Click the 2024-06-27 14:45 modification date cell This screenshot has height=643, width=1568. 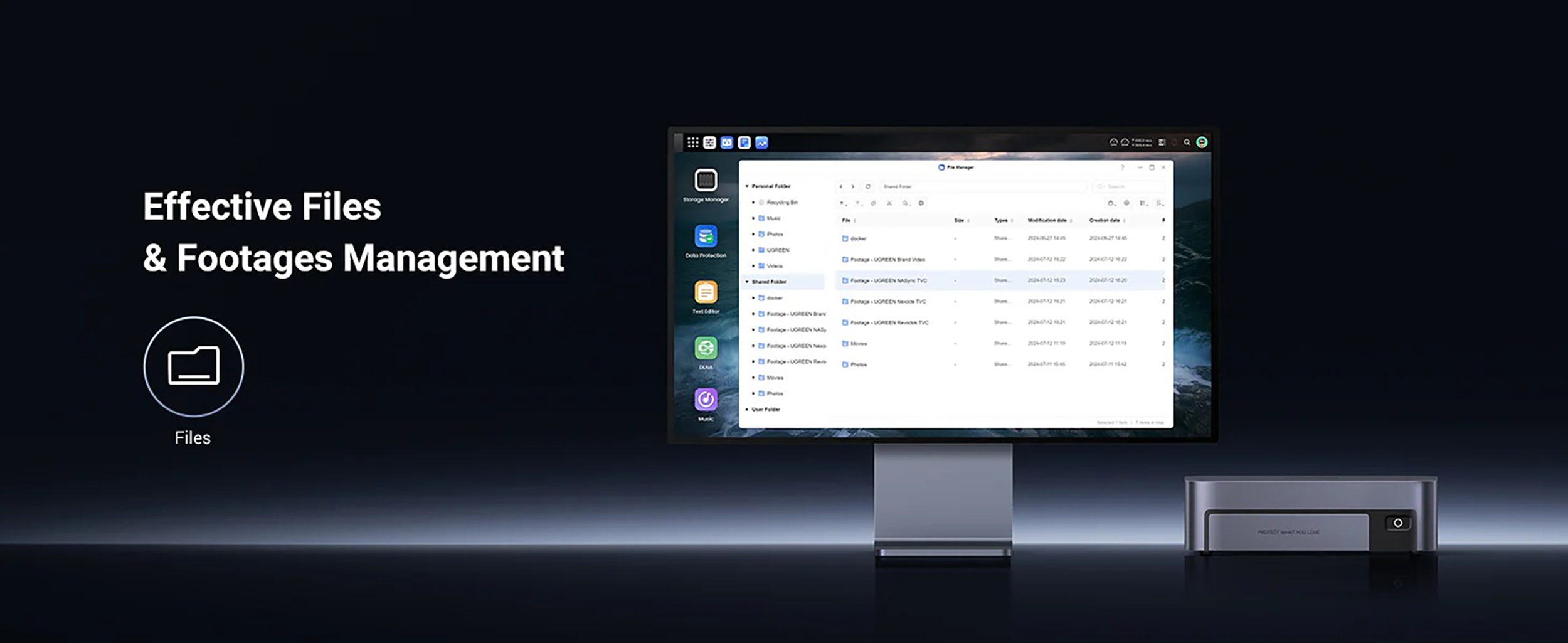click(1046, 238)
